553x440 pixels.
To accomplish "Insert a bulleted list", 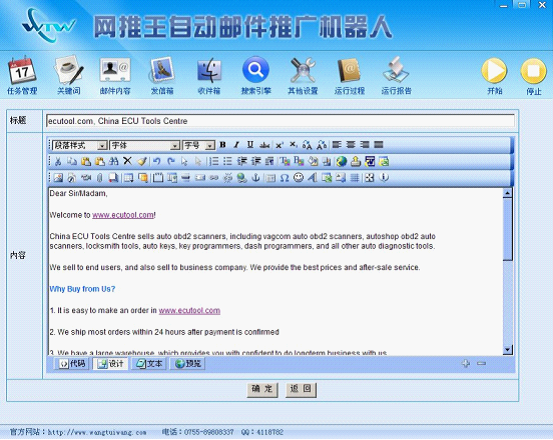I will coord(228,161).
